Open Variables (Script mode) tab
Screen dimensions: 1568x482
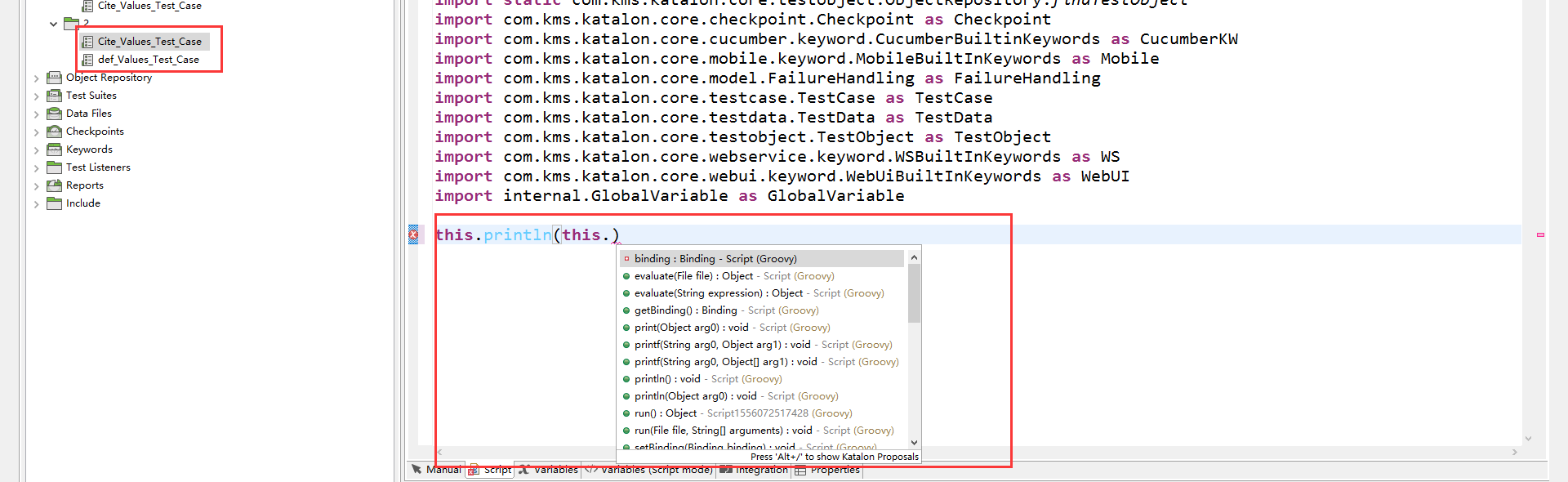[x=649, y=470]
